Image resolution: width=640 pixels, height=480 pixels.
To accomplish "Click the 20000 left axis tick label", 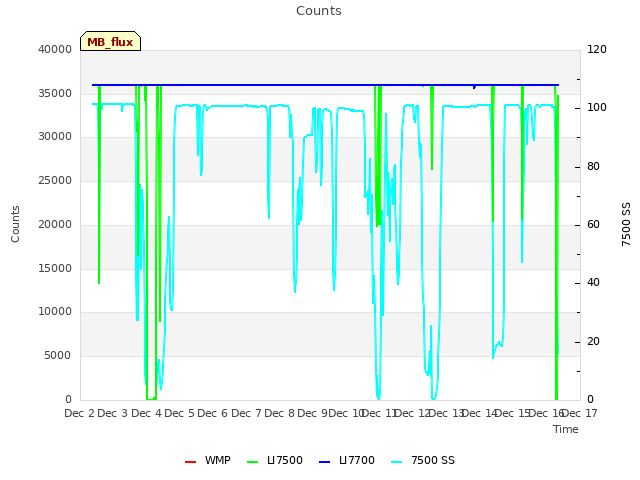I will coord(55,224).
